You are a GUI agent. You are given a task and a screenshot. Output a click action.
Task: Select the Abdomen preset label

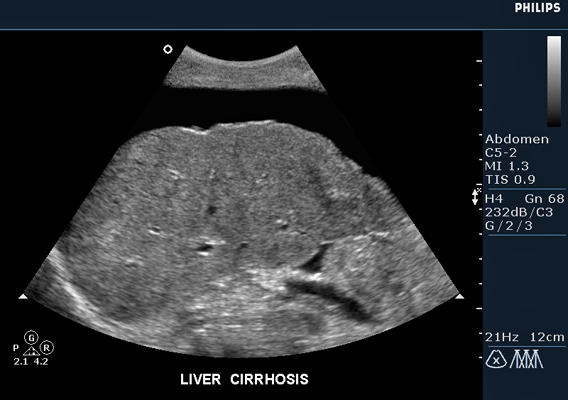517,139
